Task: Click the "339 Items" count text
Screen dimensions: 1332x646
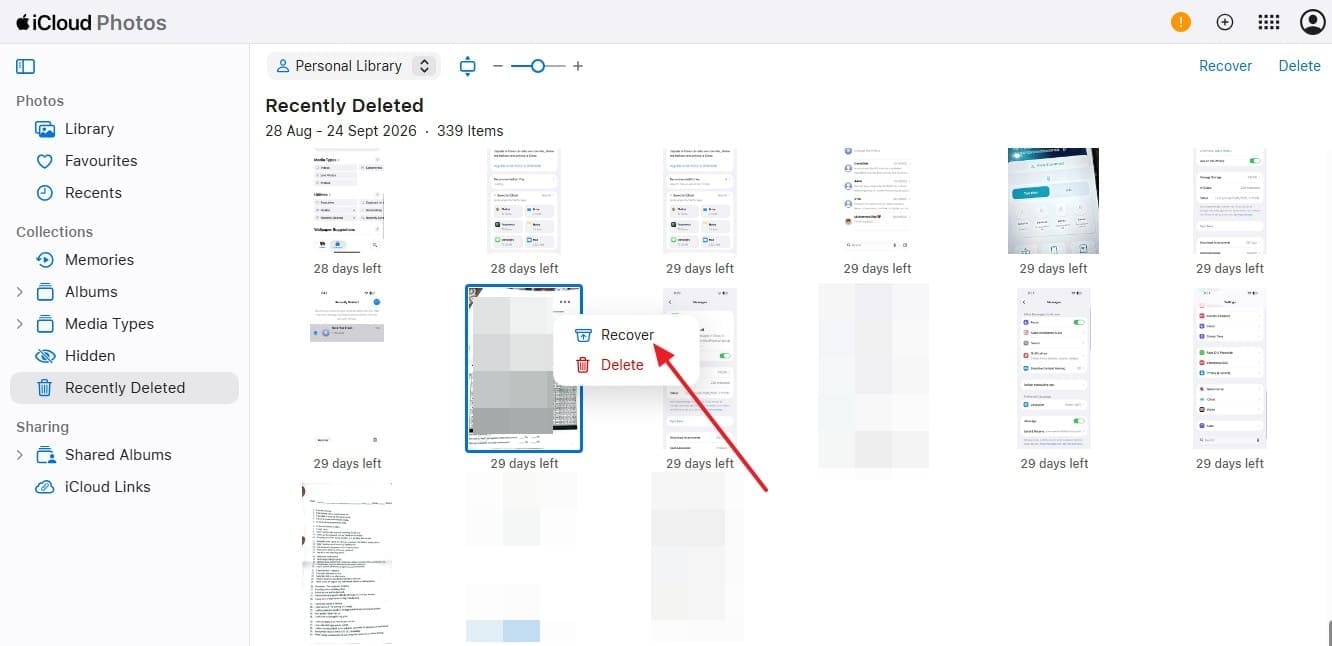Action: tap(470, 131)
